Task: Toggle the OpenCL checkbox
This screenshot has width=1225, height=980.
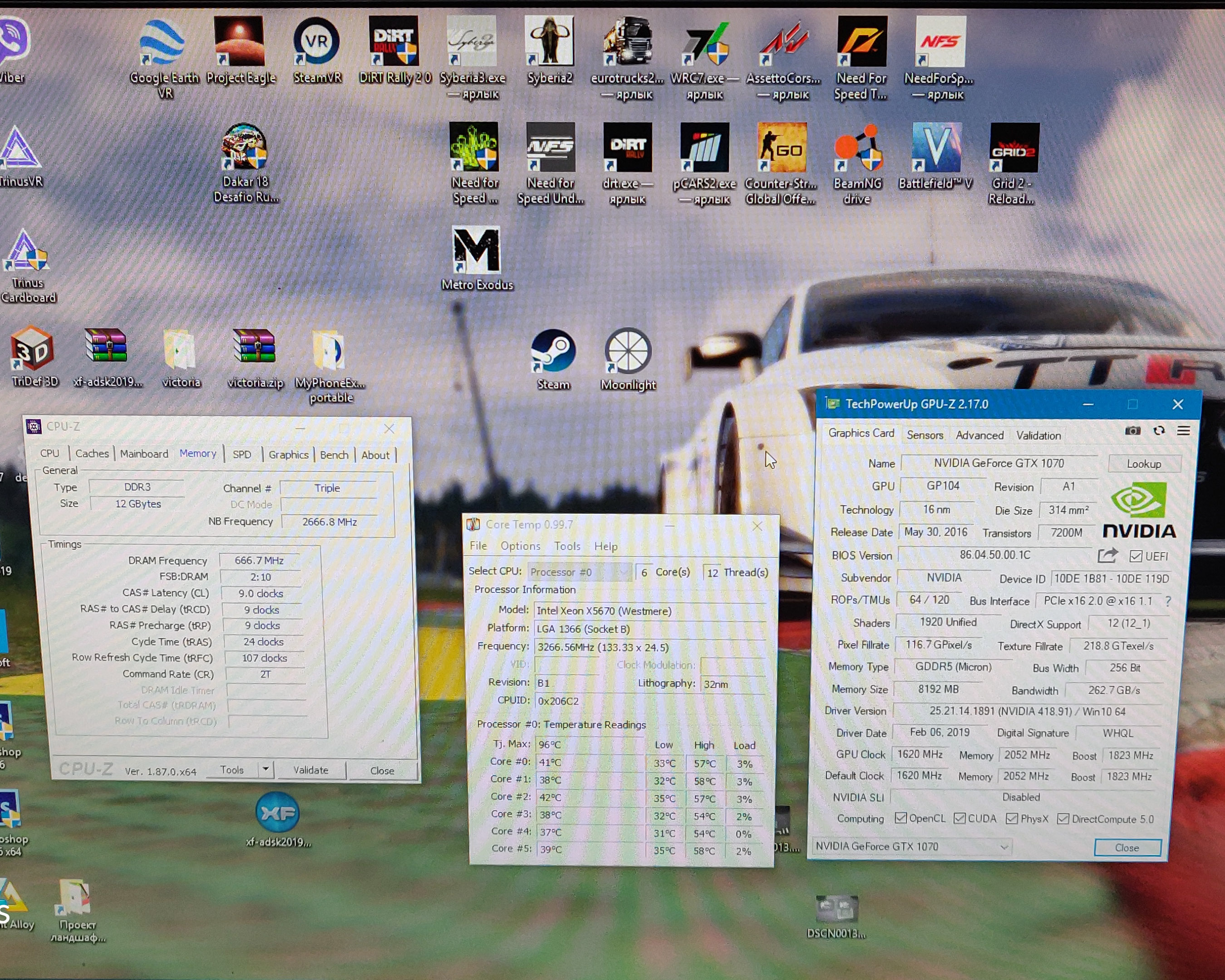Action: [900, 818]
